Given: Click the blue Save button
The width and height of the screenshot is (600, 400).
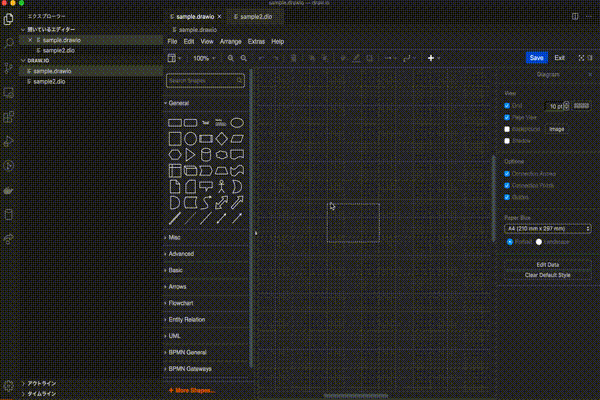Looking at the screenshot, I should pyautogui.click(x=536, y=58).
